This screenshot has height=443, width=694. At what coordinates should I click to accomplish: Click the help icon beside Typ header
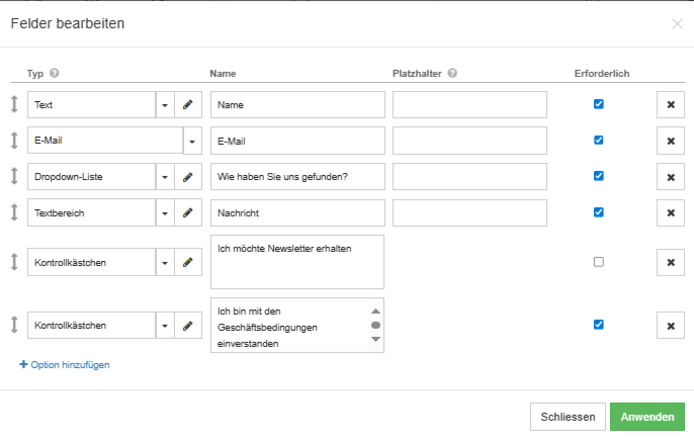[x=54, y=73]
